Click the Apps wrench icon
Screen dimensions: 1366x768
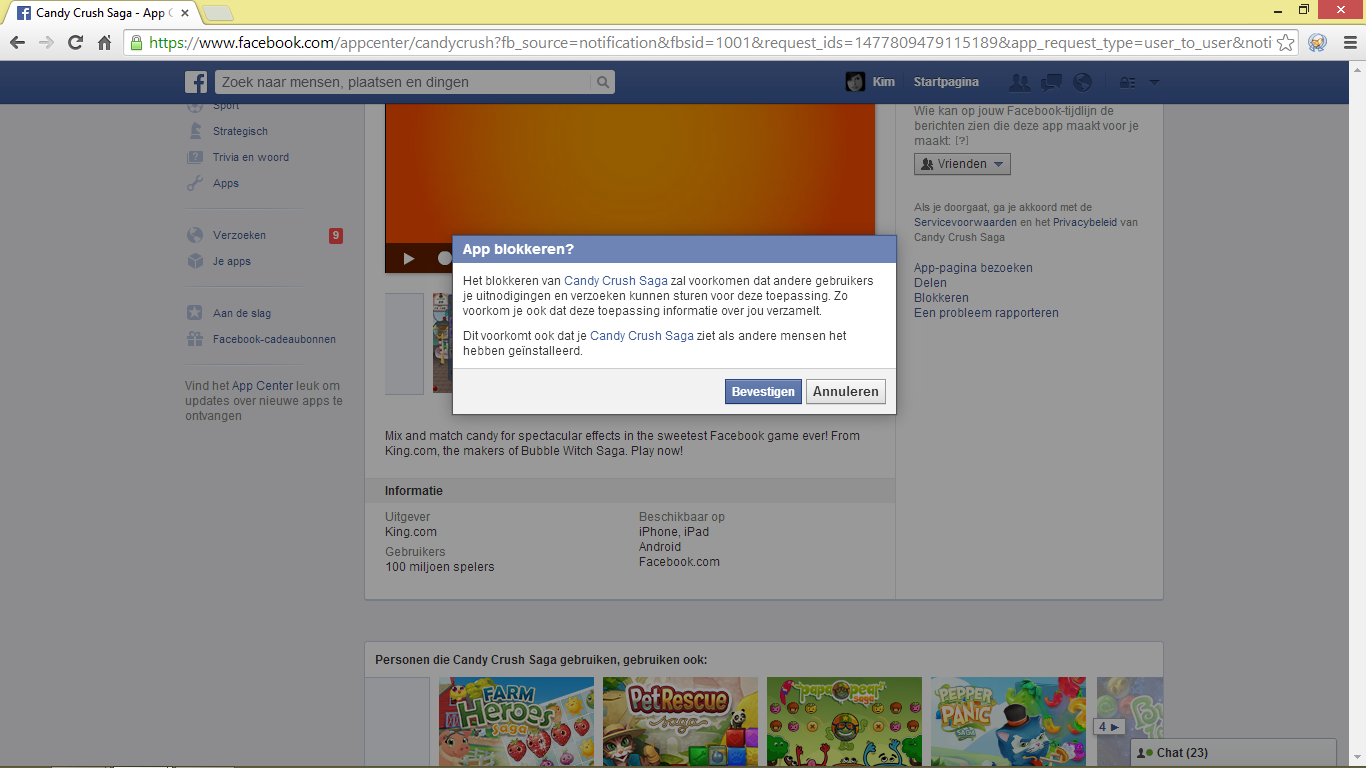click(x=195, y=183)
